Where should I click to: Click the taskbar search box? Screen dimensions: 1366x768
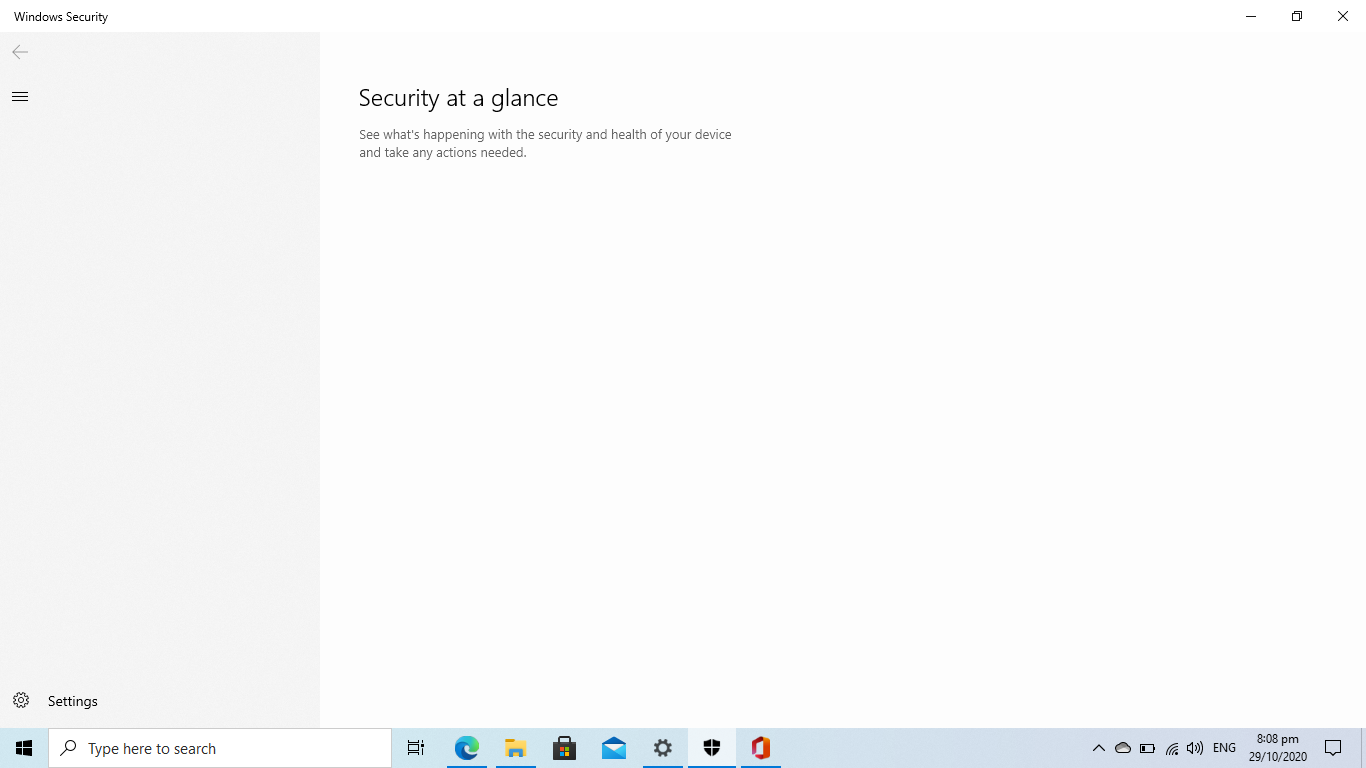[x=220, y=748]
